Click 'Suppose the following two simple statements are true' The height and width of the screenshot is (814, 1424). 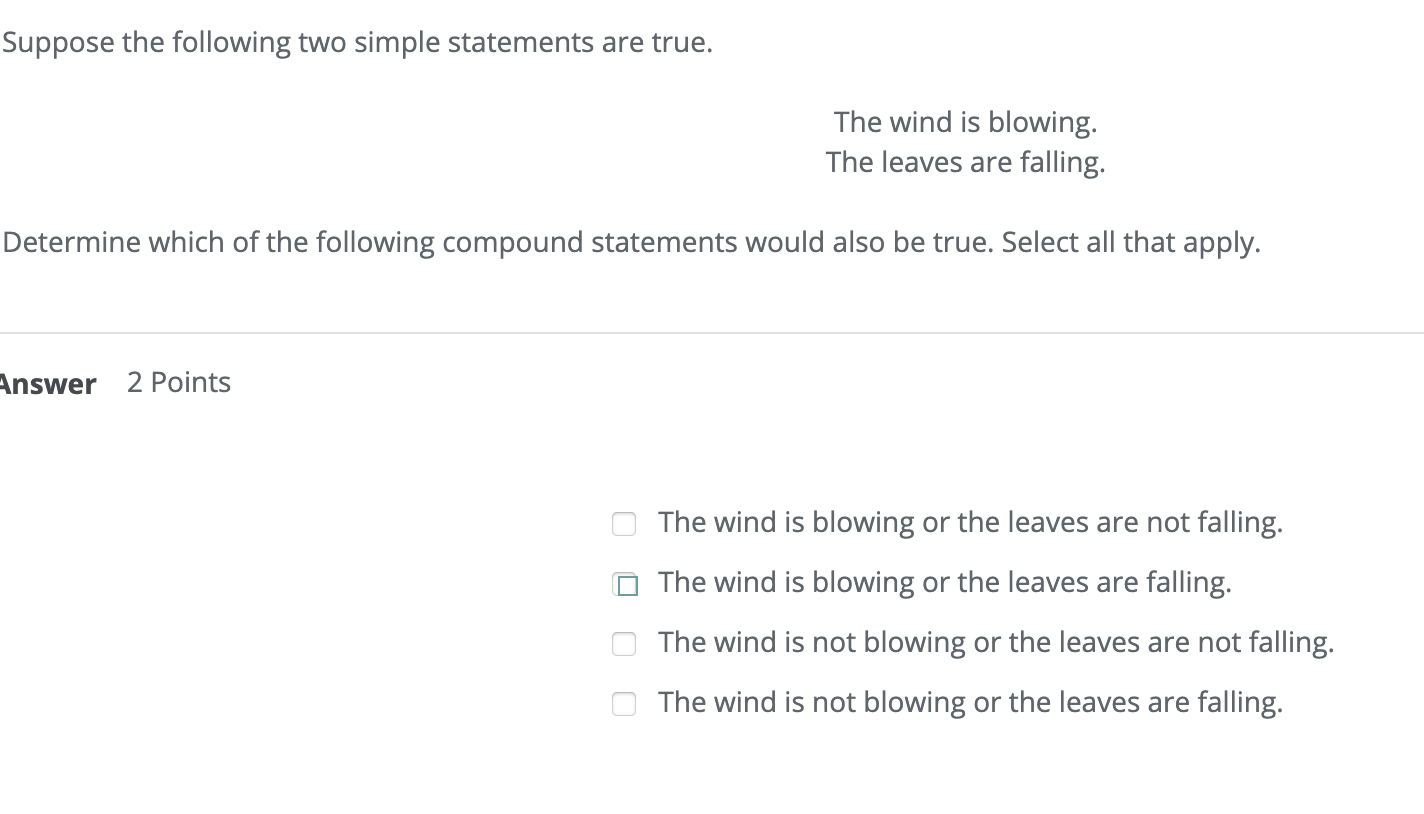click(356, 42)
